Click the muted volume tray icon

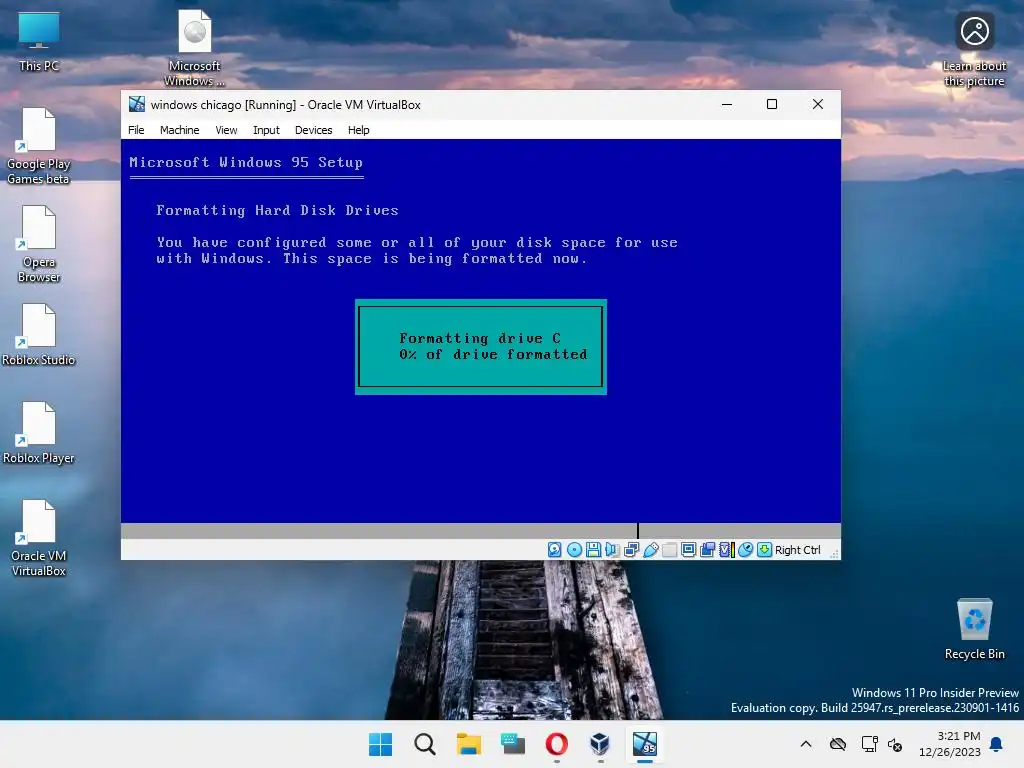point(895,744)
